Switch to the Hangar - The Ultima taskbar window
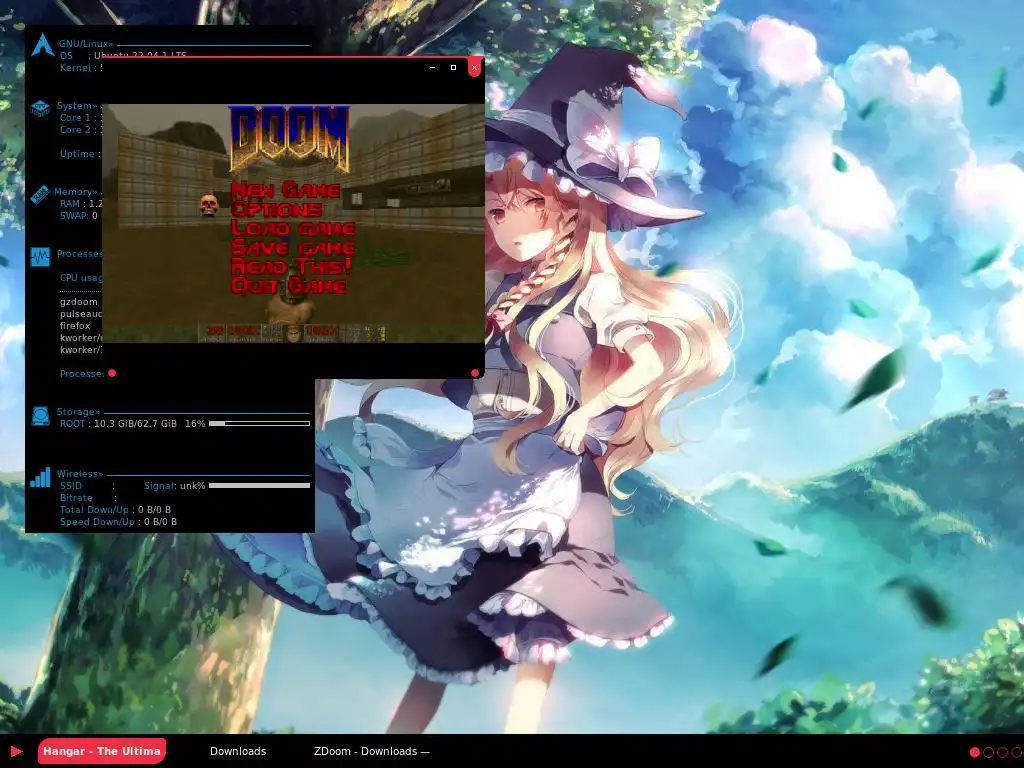The width and height of the screenshot is (1024, 768). [x=102, y=751]
